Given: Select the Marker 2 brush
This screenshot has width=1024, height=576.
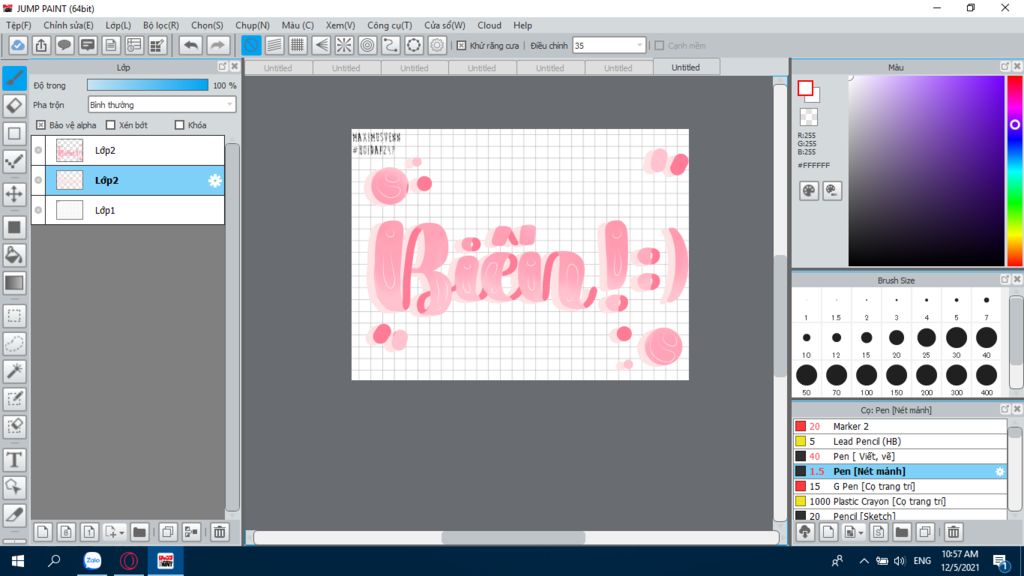Looking at the screenshot, I should pos(900,426).
